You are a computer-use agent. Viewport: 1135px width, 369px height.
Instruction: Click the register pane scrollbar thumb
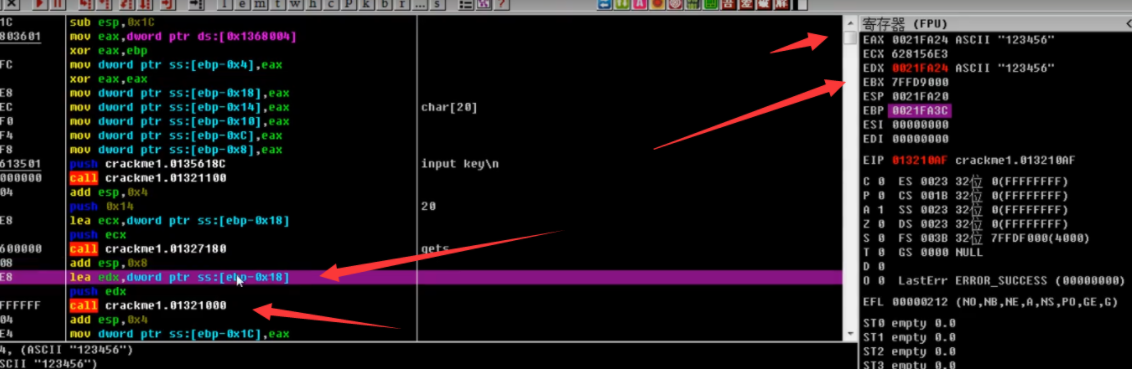point(850,38)
